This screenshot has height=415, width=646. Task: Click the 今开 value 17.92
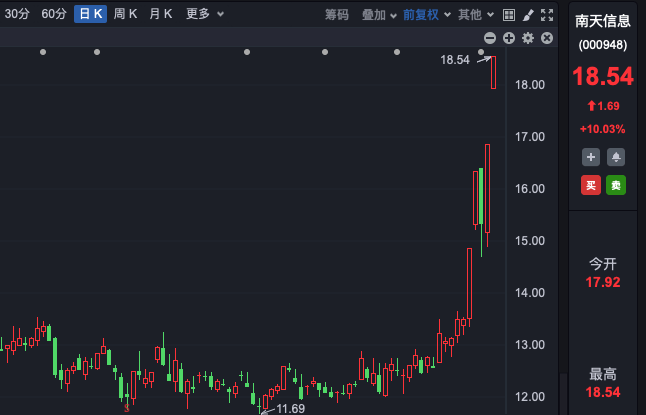[x=603, y=282]
